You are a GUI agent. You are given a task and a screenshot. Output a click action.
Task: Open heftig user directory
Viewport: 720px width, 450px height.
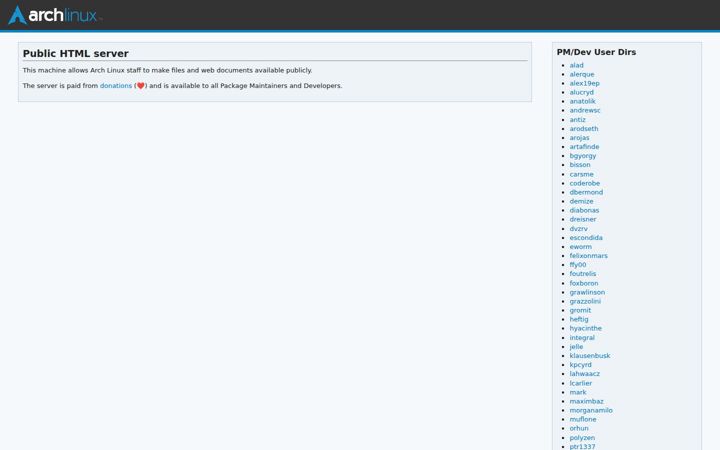coord(579,320)
